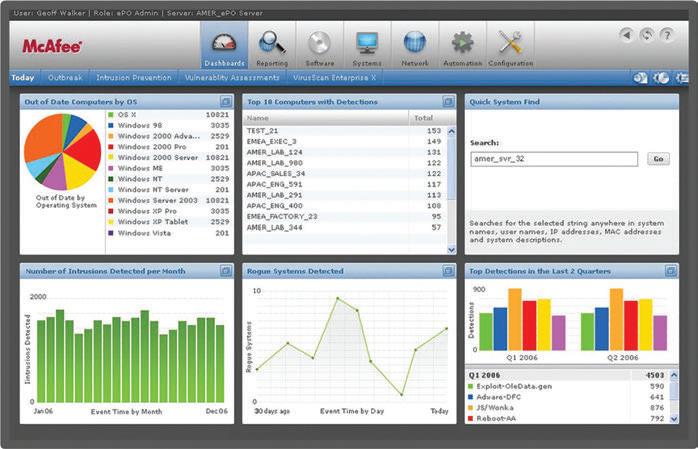Click the first dashboard options icon on the blue tab bar

pos(640,78)
